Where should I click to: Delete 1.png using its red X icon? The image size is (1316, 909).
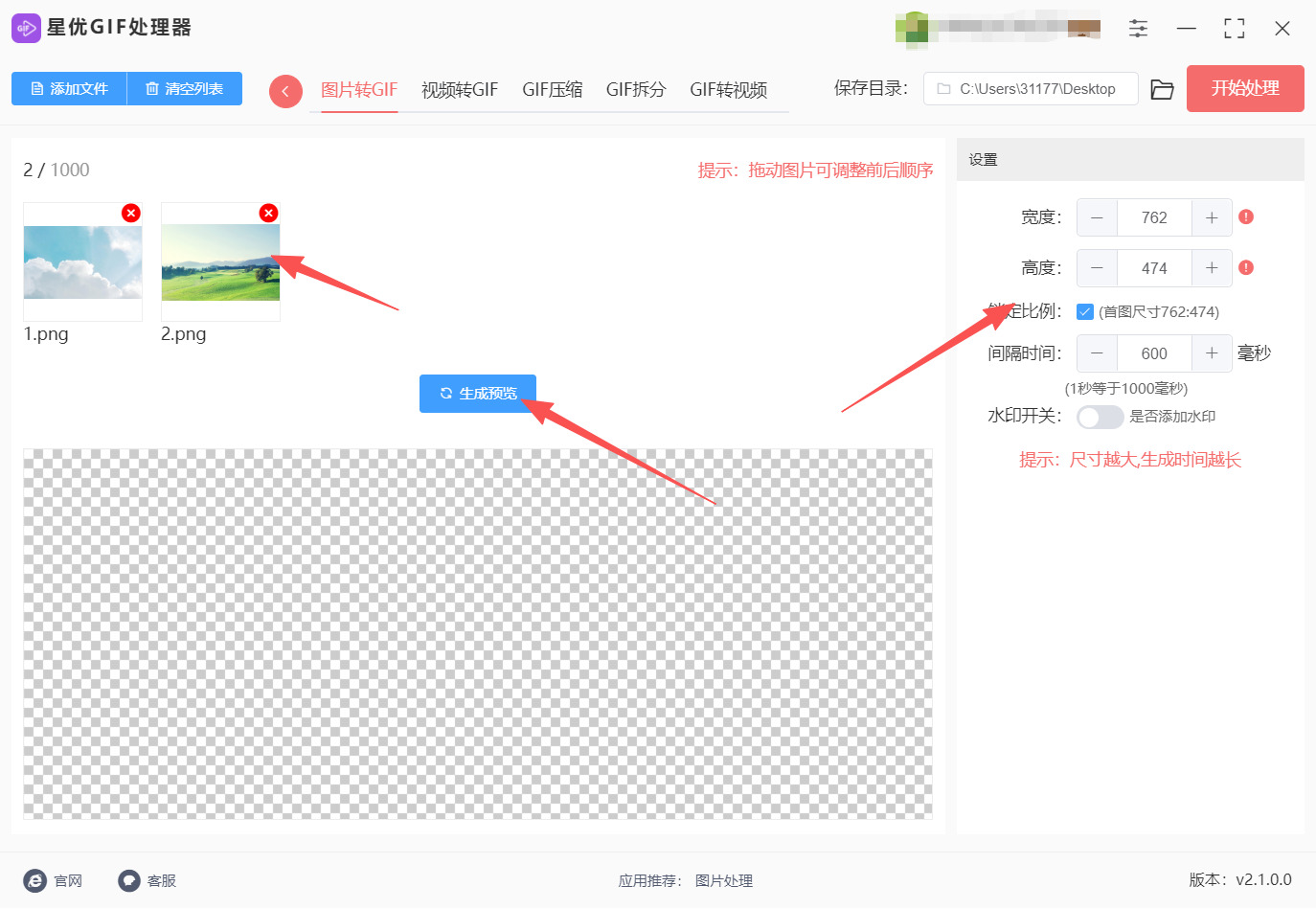coord(130,213)
